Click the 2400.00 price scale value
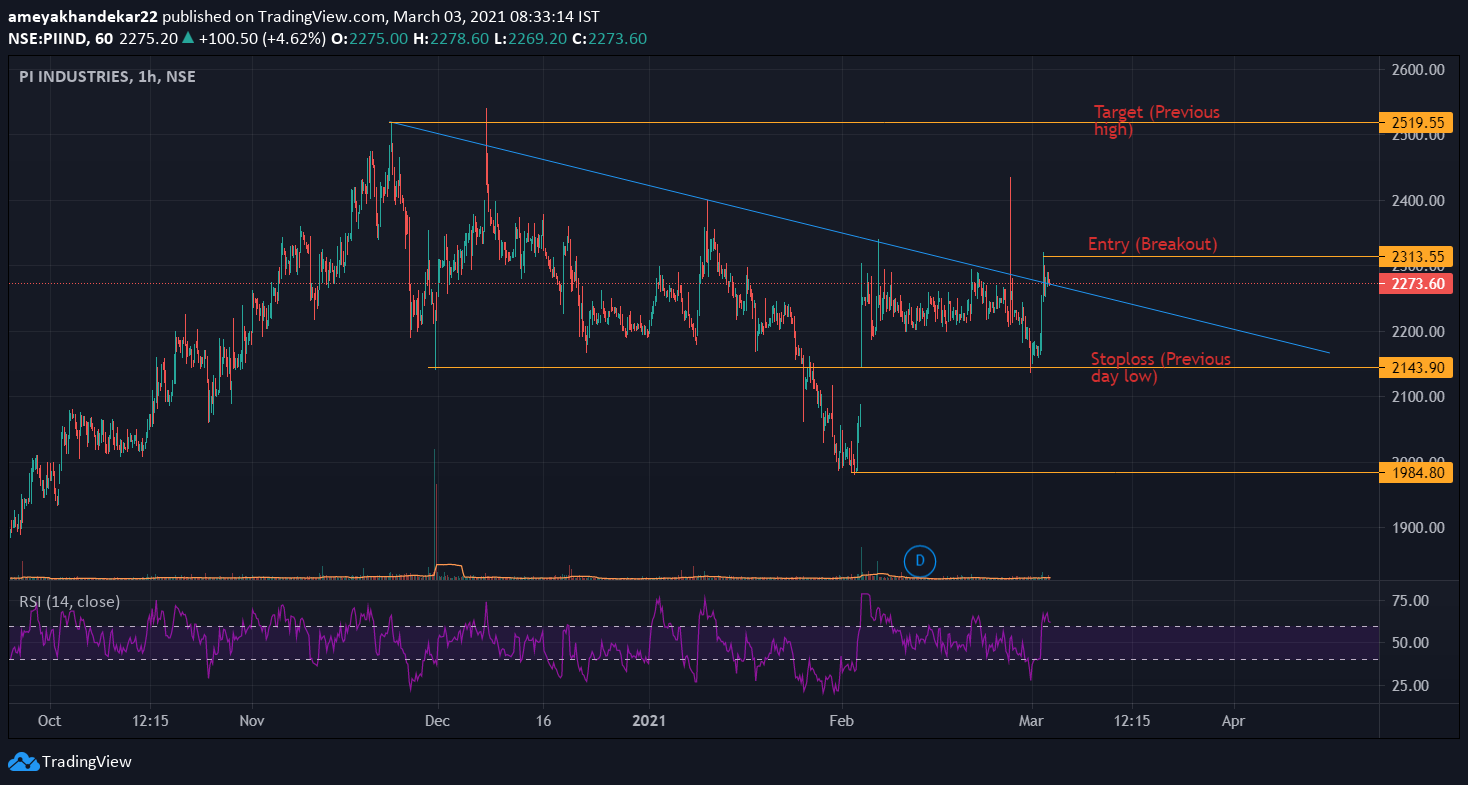This screenshot has width=1468, height=785. (x=1419, y=201)
